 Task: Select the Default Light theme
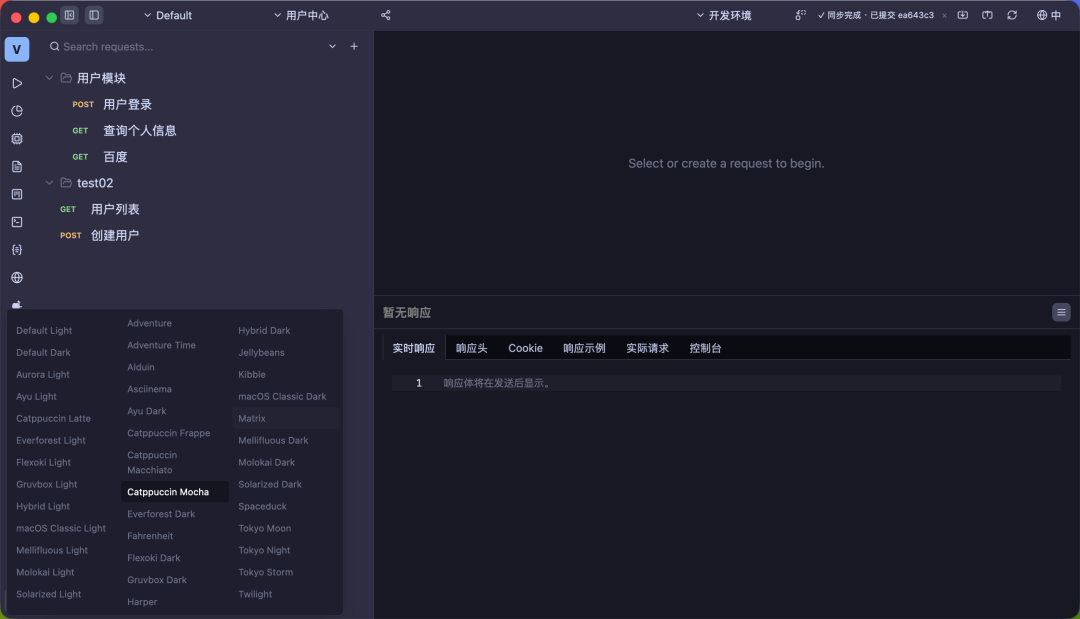[44, 331]
